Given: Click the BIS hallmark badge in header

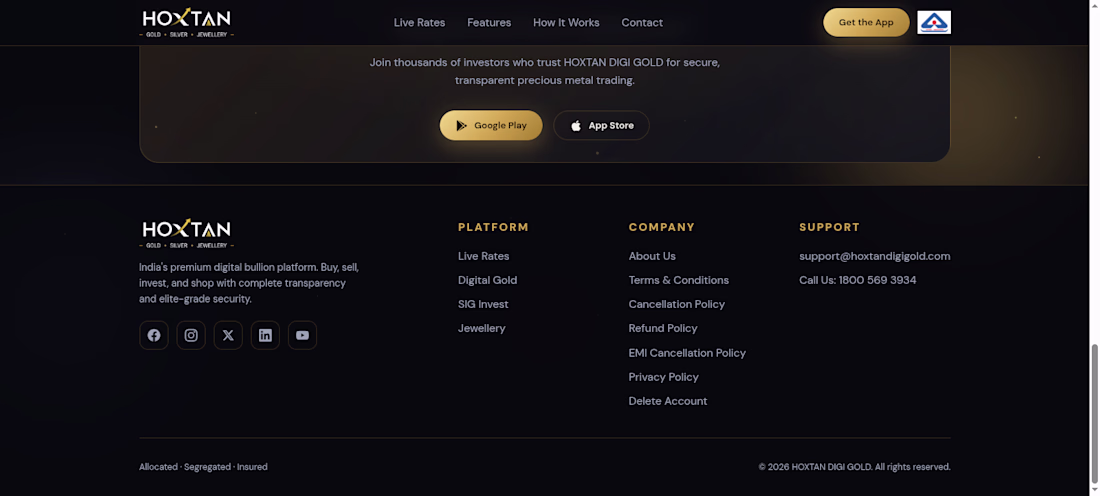Looking at the screenshot, I should pos(934,22).
